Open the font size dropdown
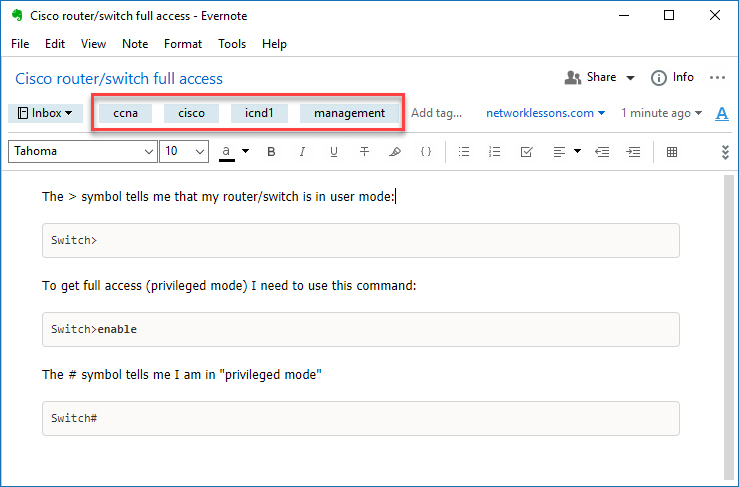Screen dimensions: 739x487 (184, 151)
